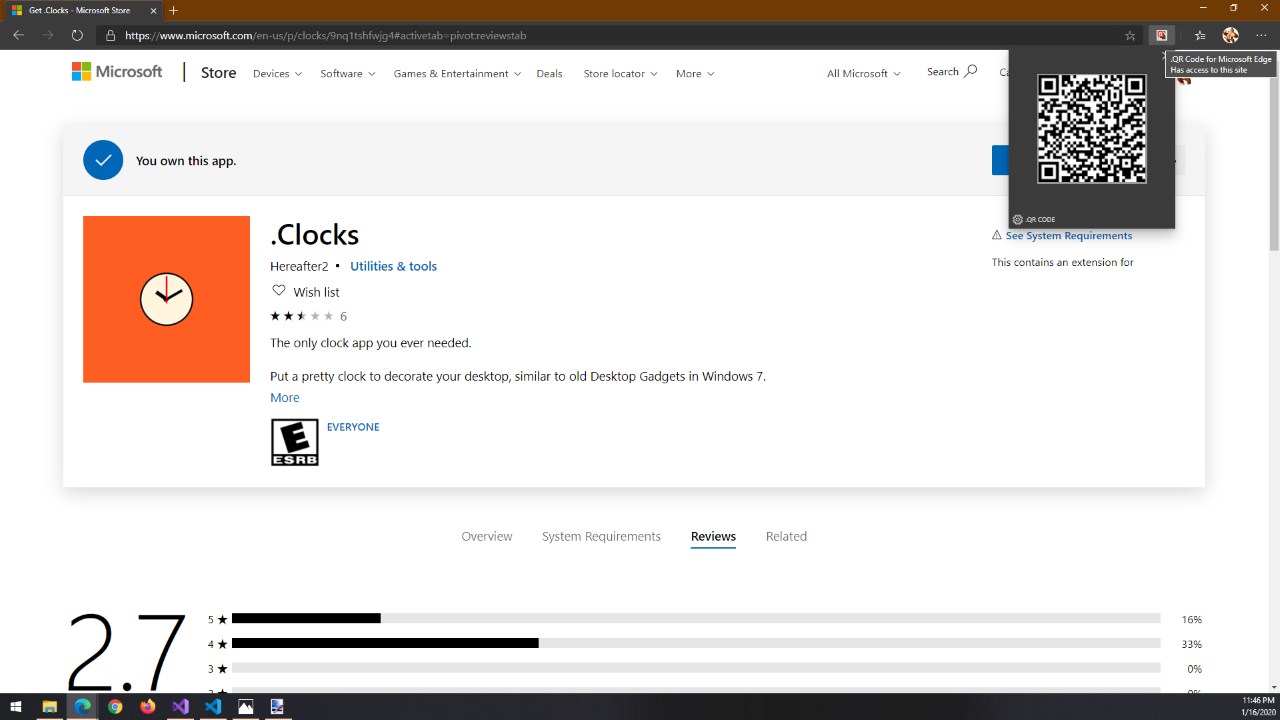Click the More description link

[285, 397]
